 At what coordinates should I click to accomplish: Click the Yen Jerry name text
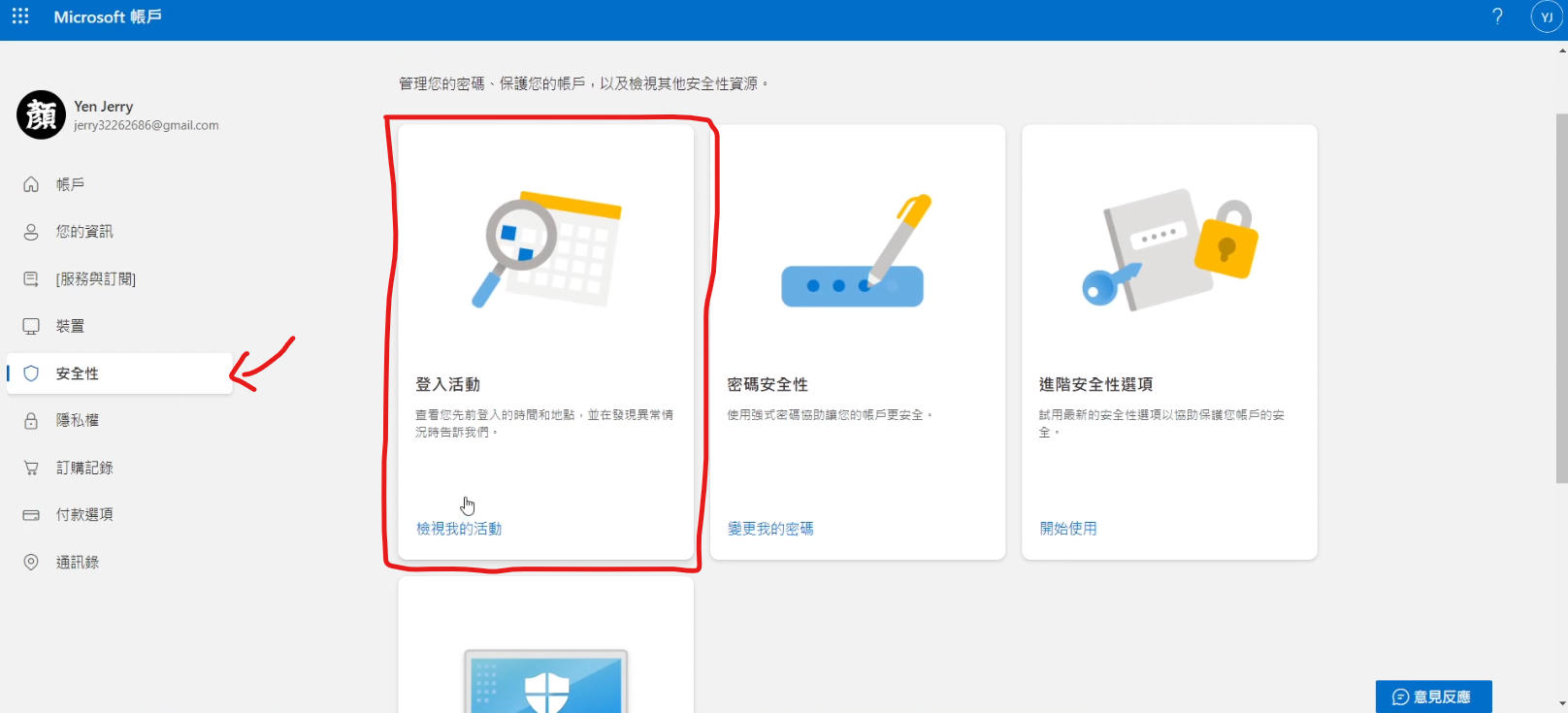pyautogui.click(x=104, y=106)
